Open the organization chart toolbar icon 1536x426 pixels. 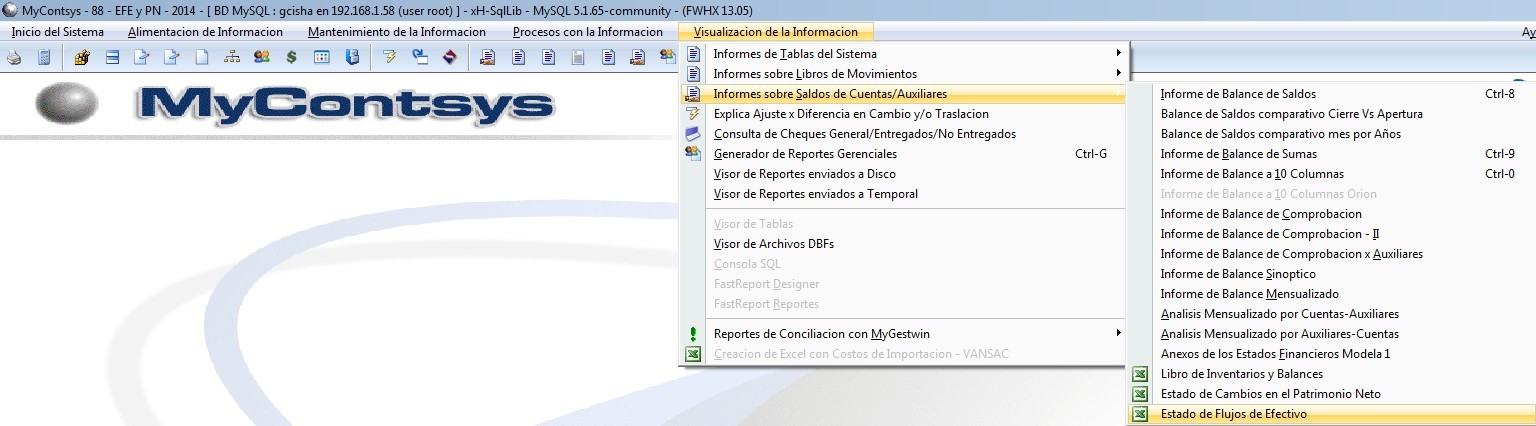(232, 57)
